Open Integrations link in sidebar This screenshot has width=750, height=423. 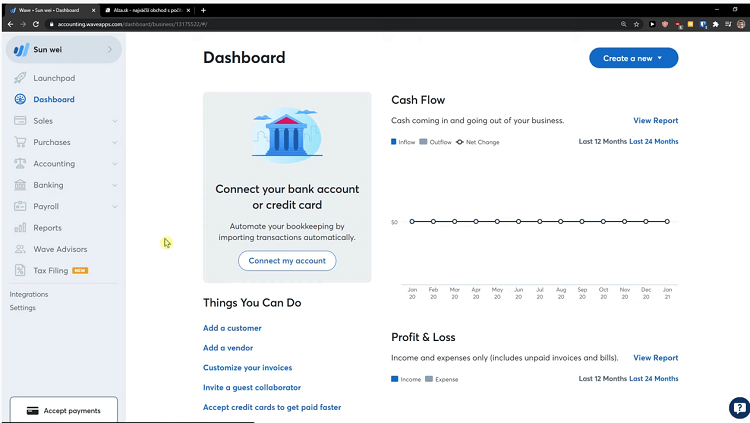29,294
